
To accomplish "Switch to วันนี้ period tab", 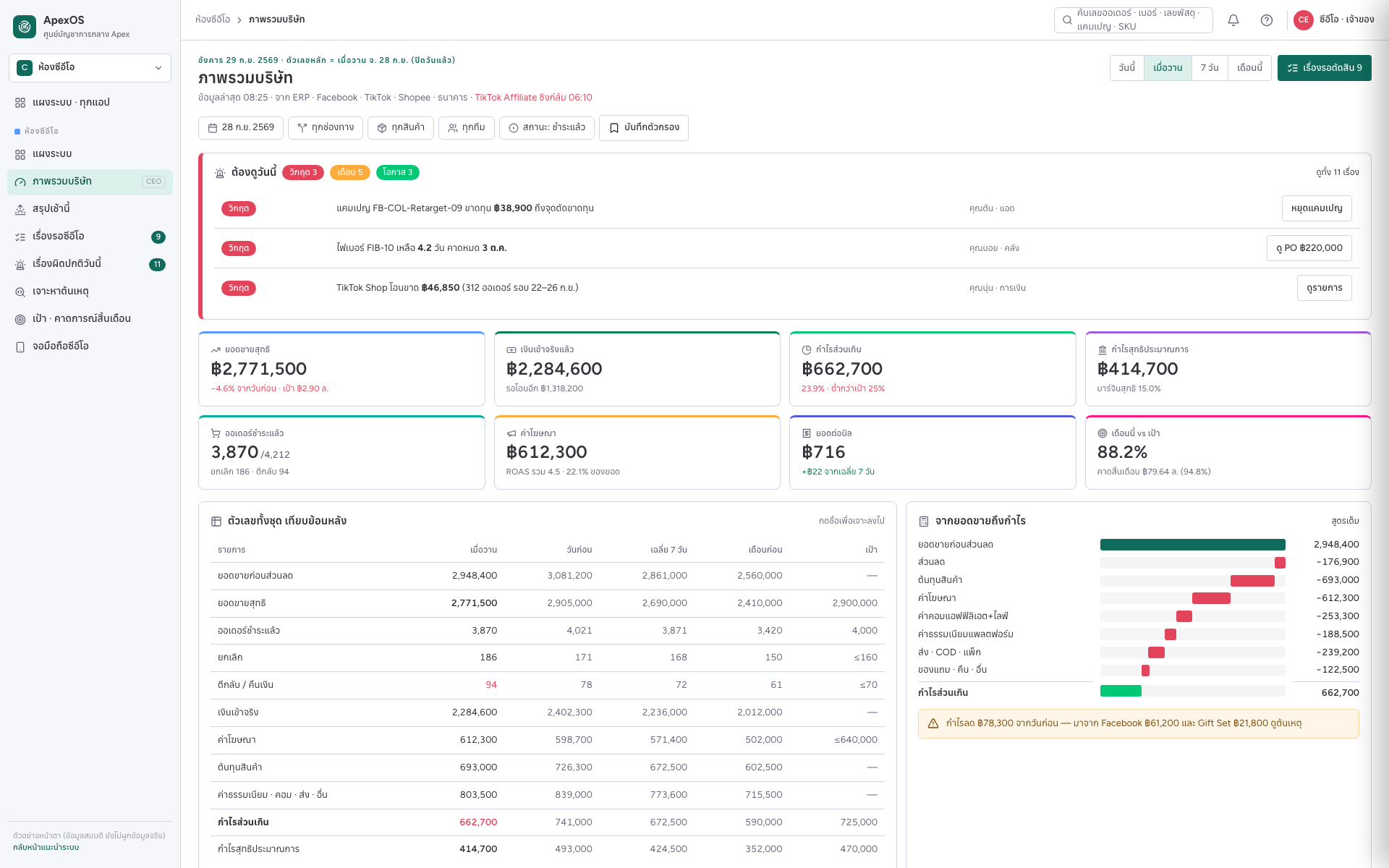I will (1127, 68).
